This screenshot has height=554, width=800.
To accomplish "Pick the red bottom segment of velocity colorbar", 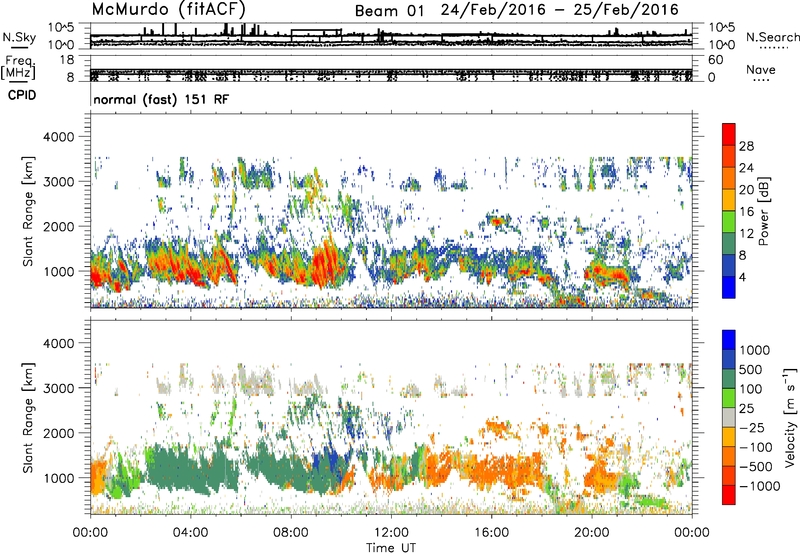I will [x=729, y=495].
